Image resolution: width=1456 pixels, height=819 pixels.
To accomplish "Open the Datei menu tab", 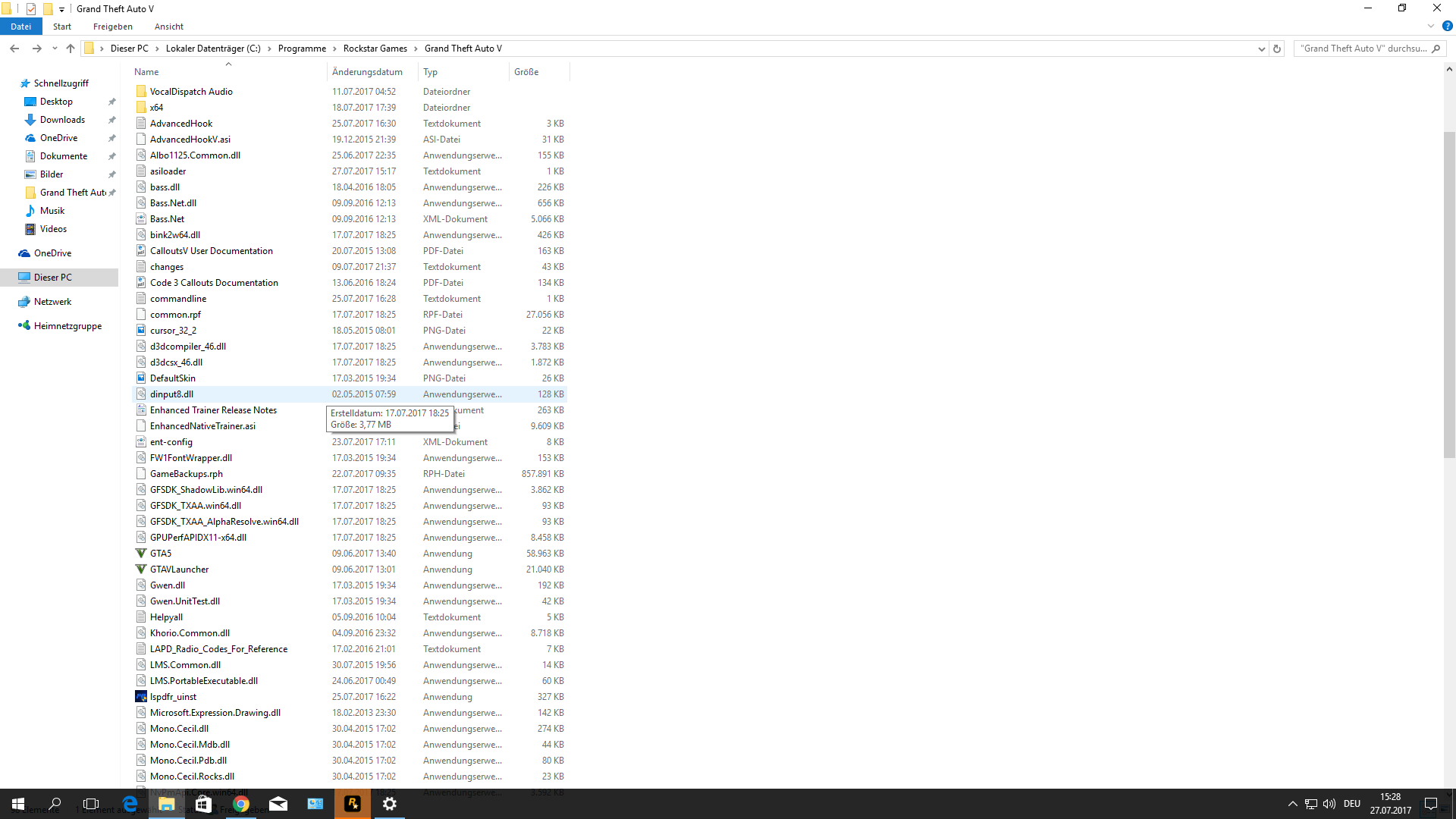I will pyautogui.click(x=21, y=27).
